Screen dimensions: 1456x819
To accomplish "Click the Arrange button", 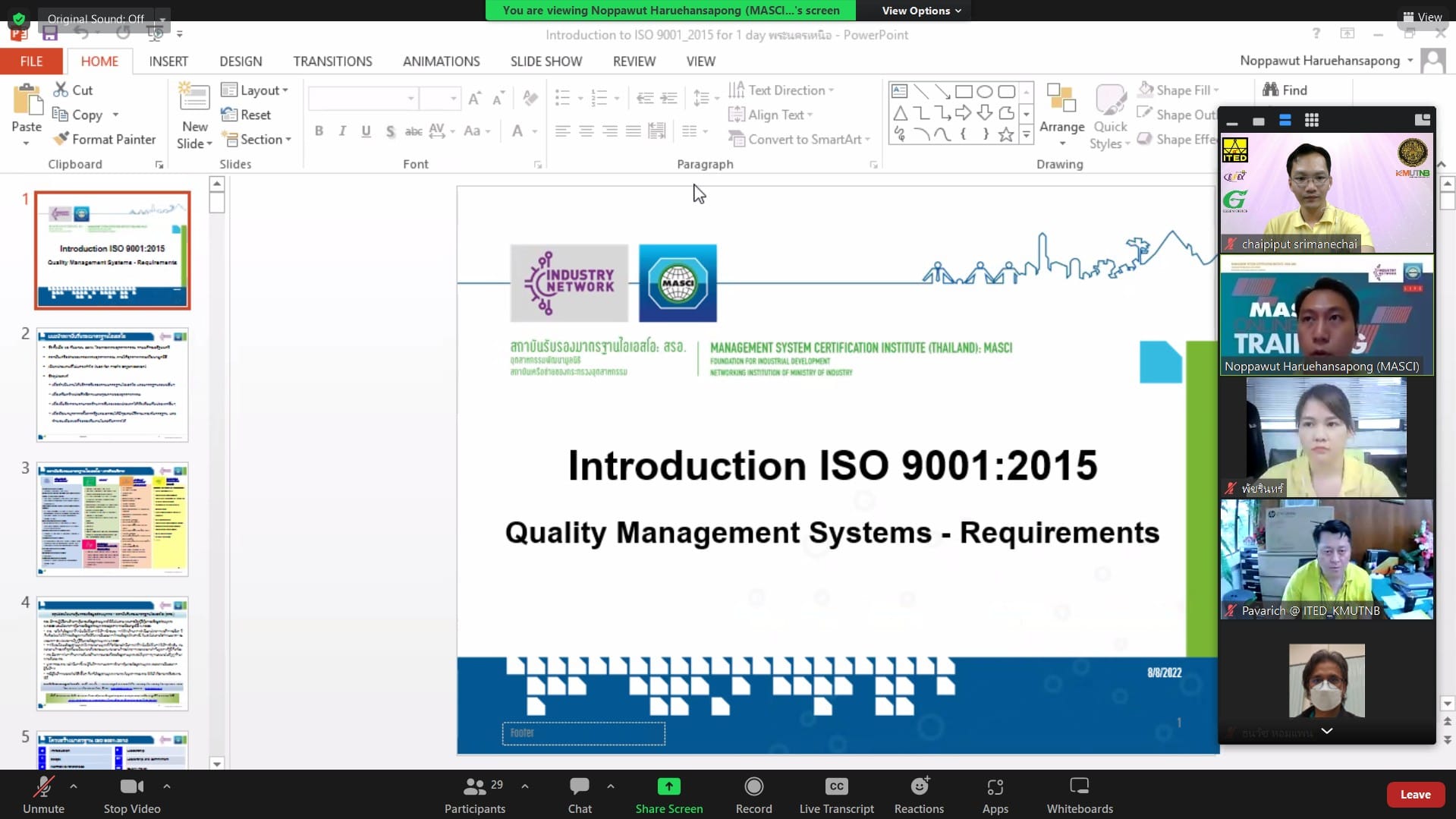I will (x=1061, y=114).
